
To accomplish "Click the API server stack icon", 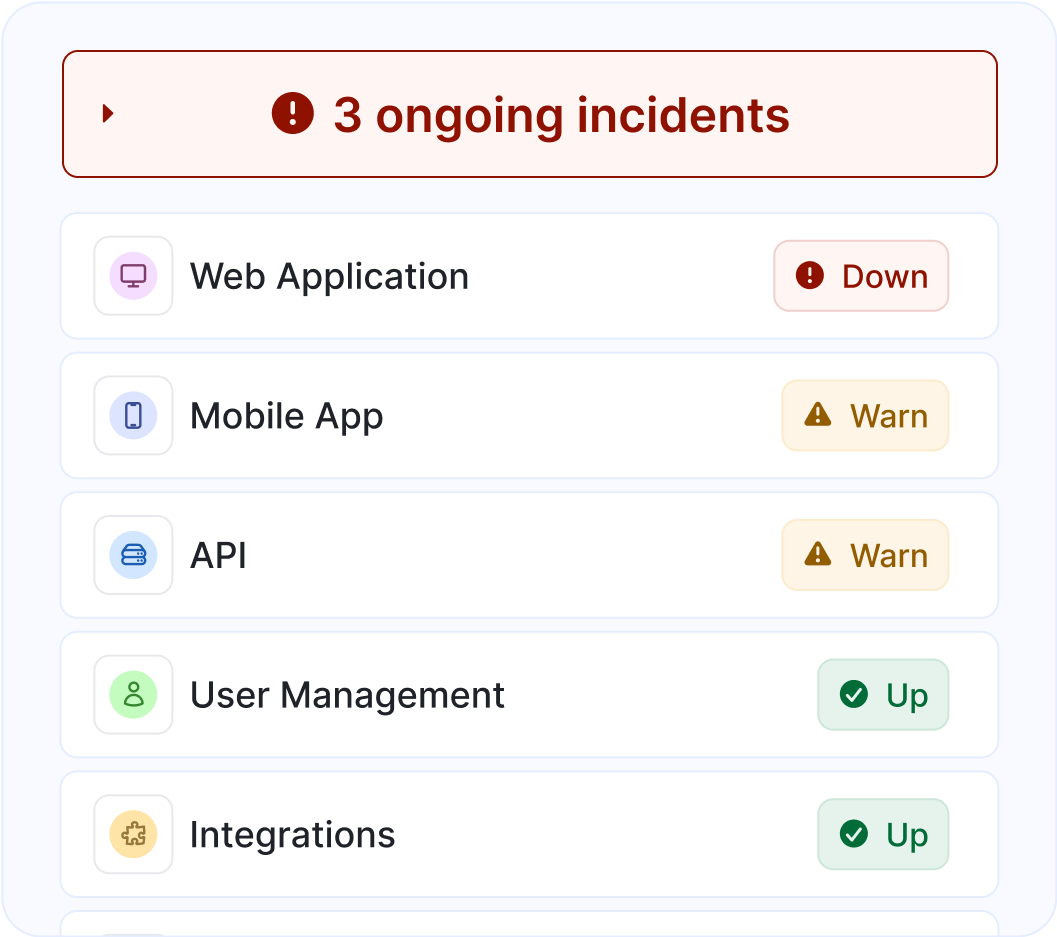I will [x=133, y=555].
